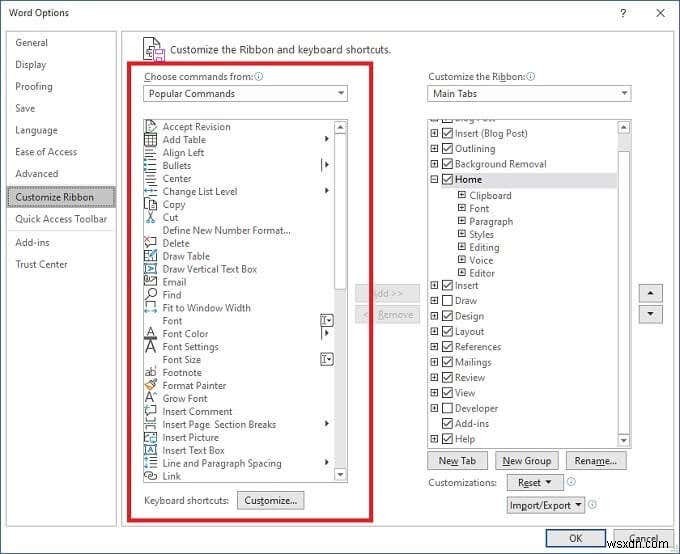Click the Cut scissors icon
This screenshot has height=554, width=680.
click(x=150, y=217)
